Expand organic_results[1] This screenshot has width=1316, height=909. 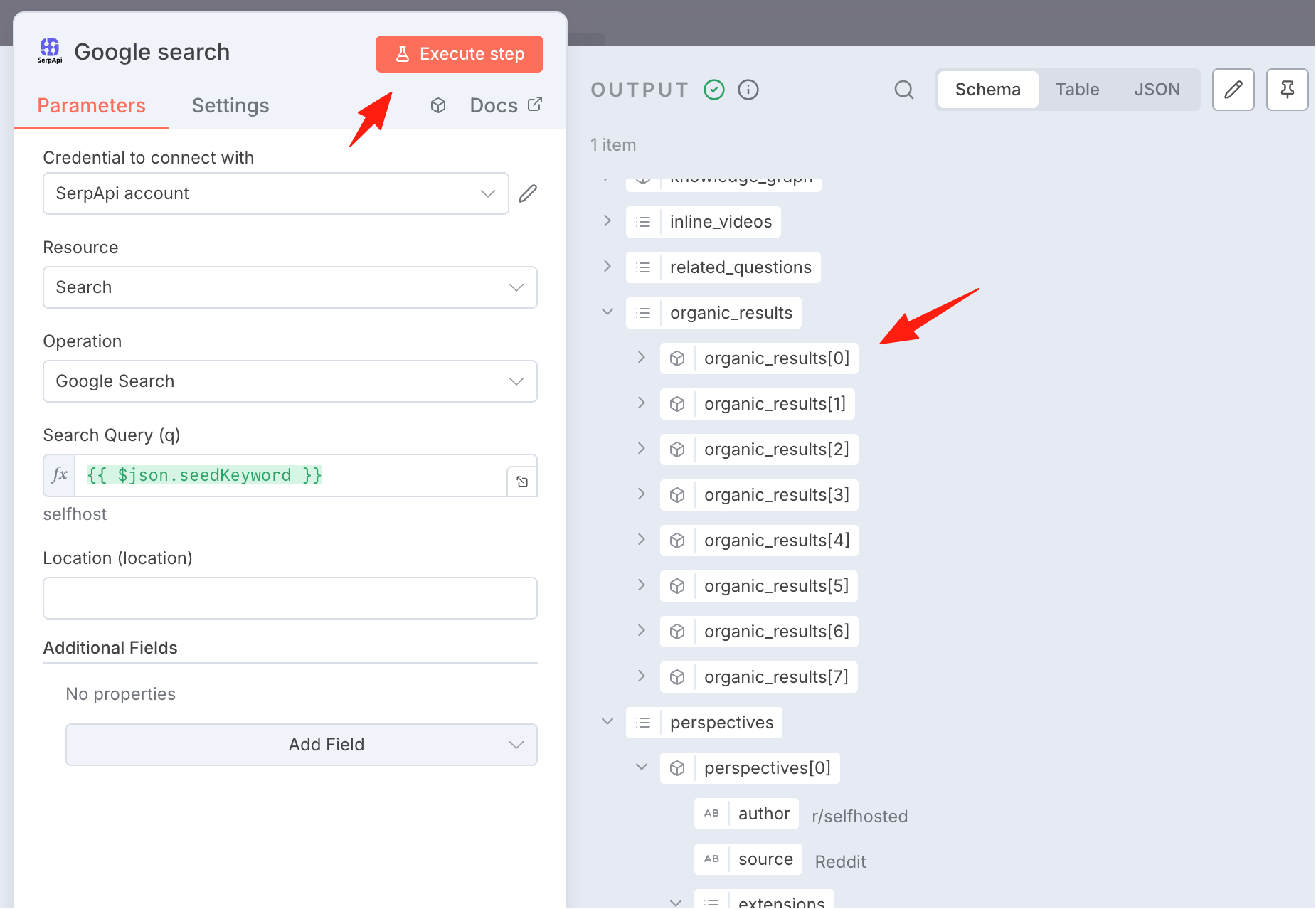click(x=642, y=403)
